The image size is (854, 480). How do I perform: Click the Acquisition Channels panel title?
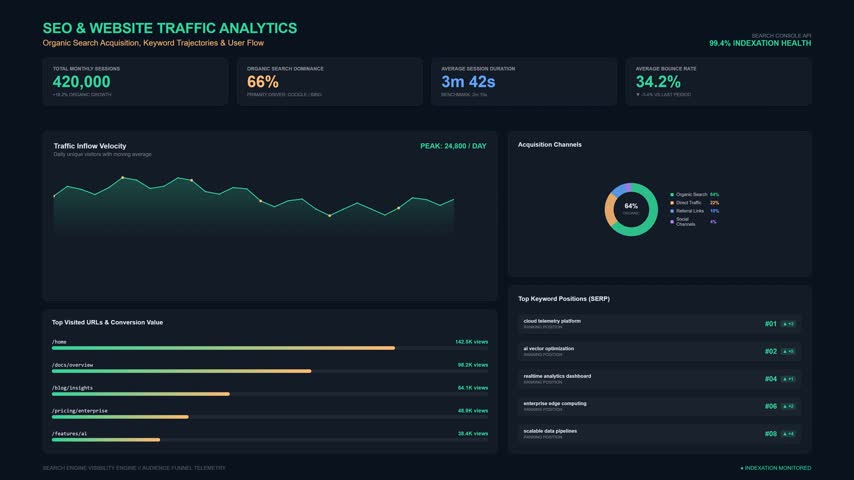tap(550, 144)
